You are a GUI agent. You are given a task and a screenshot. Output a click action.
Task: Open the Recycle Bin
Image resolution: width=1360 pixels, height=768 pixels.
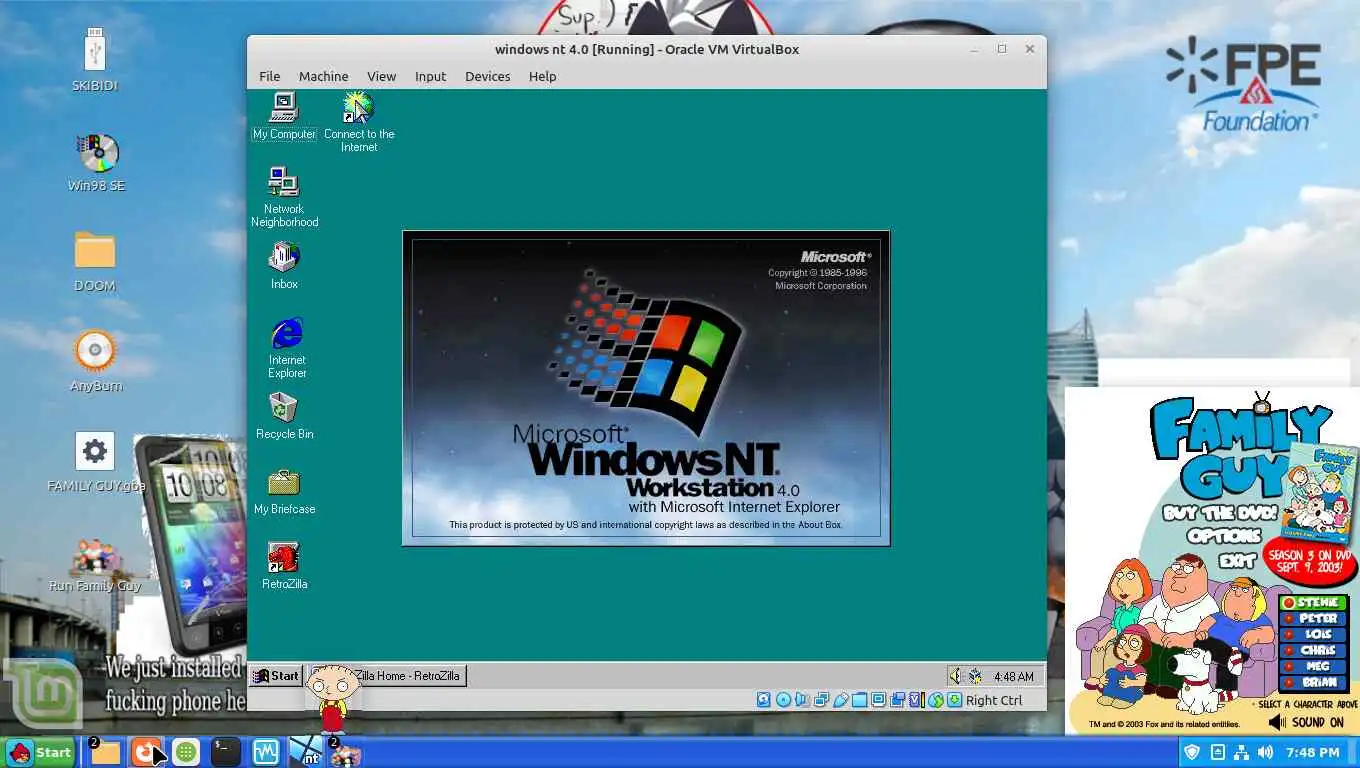[284, 415]
